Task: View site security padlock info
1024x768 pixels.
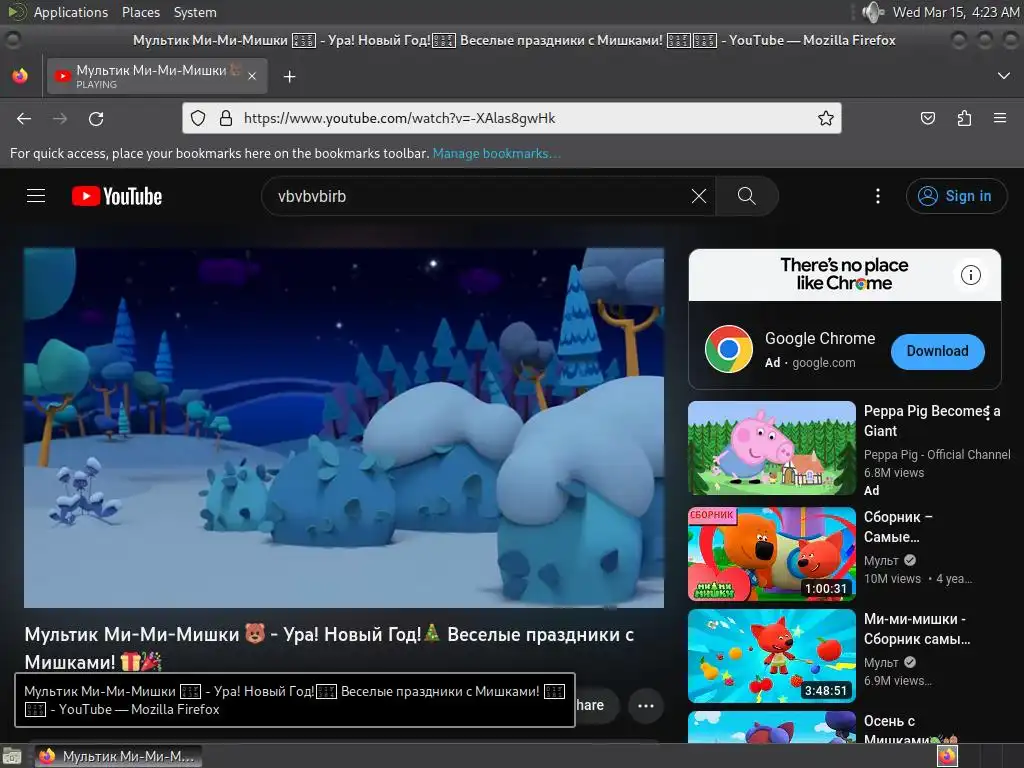Action: coord(226,118)
